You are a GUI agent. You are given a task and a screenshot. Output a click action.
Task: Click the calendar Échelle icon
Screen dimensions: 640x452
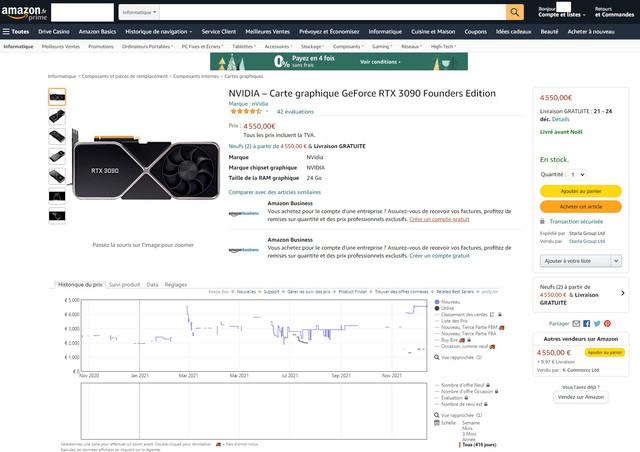(x=436, y=423)
